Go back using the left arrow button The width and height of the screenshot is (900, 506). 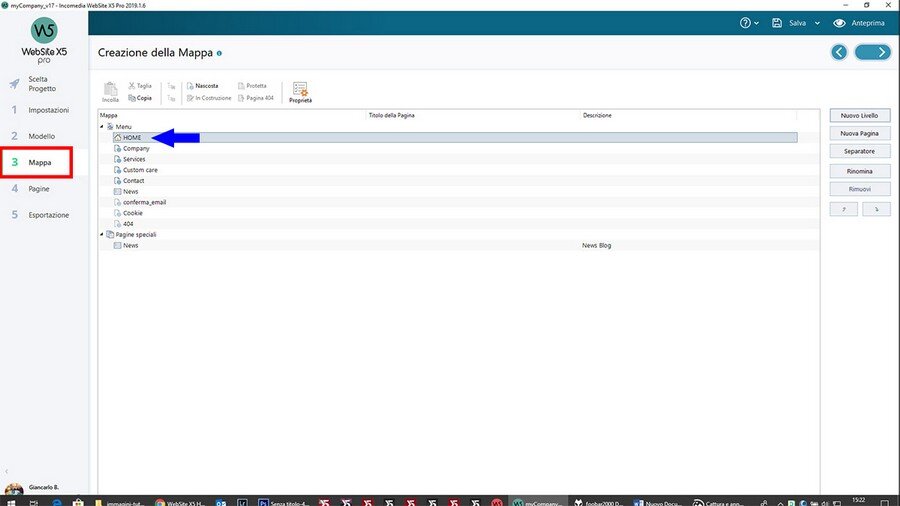tap(839, 52)
